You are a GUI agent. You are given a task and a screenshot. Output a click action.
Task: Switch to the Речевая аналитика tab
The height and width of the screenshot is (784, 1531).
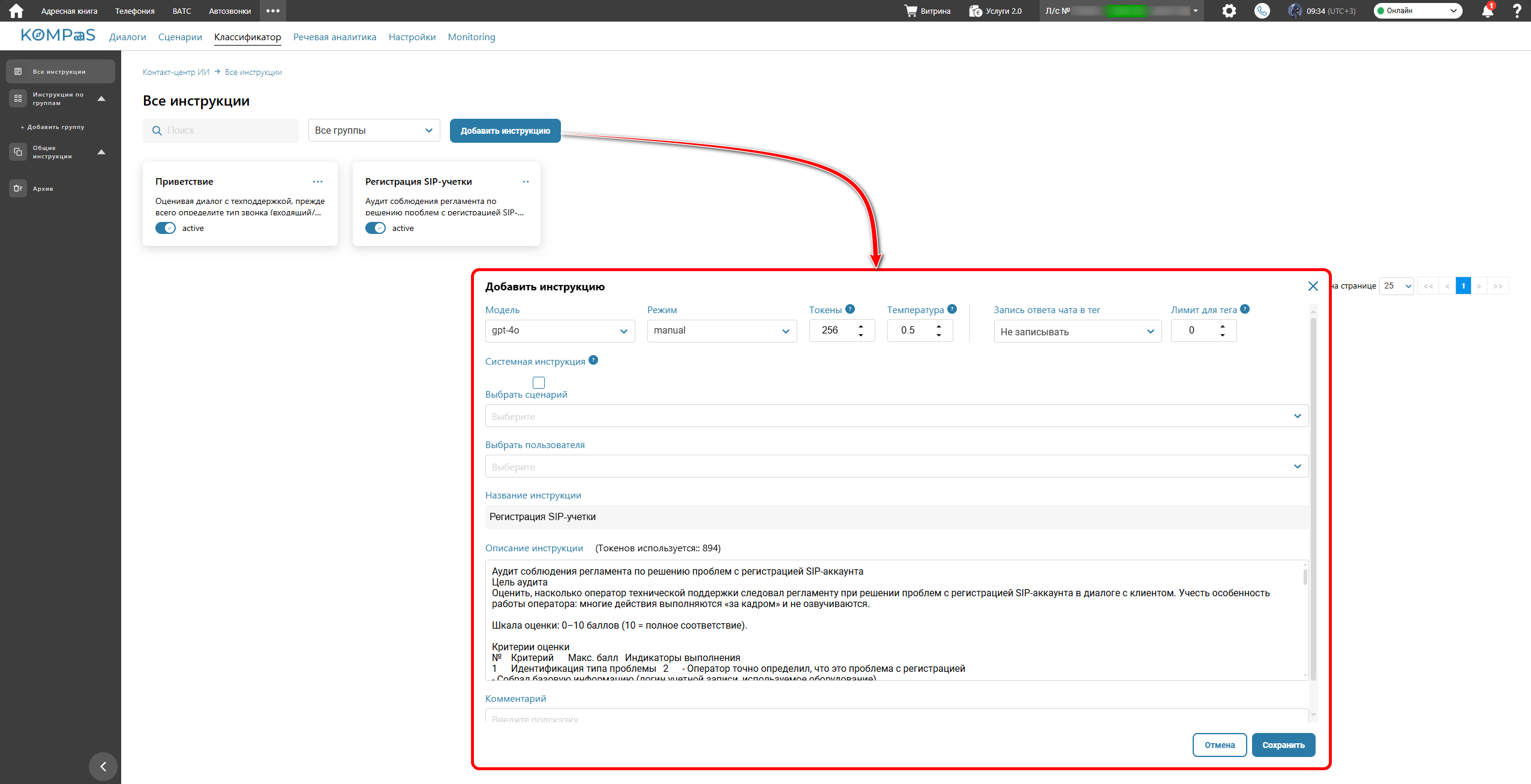tap(335, 37)
